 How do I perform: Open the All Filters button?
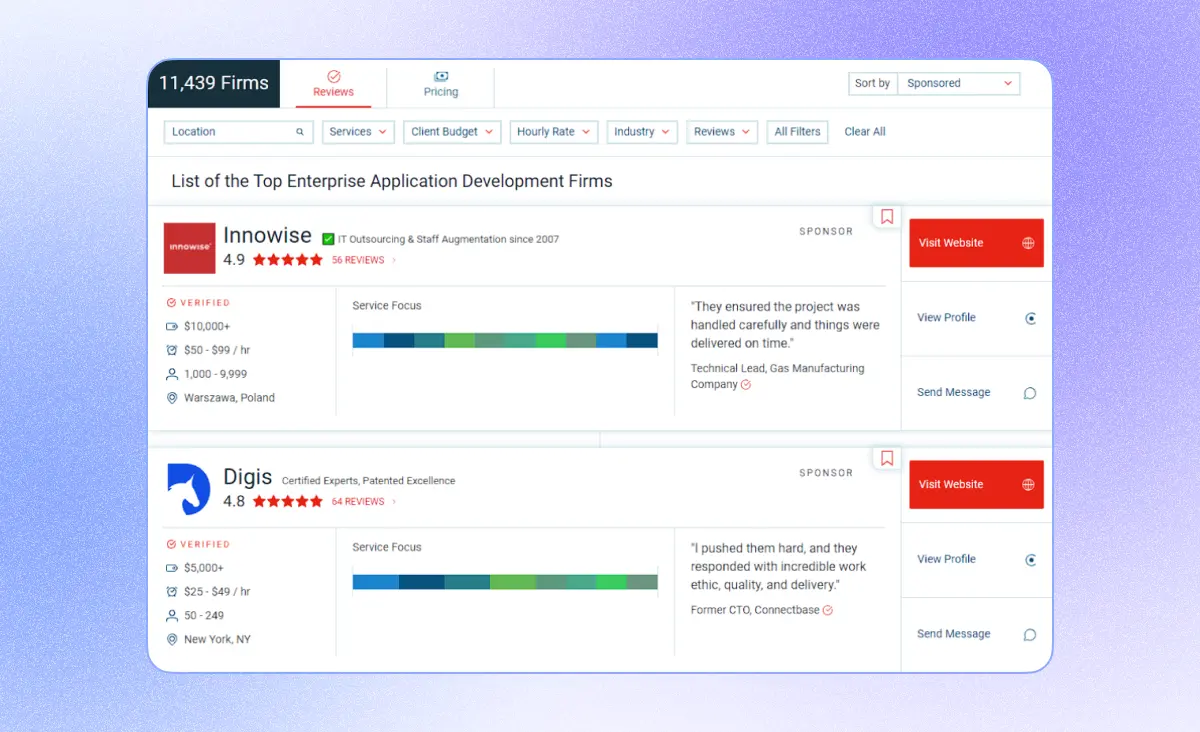point(798,132)
